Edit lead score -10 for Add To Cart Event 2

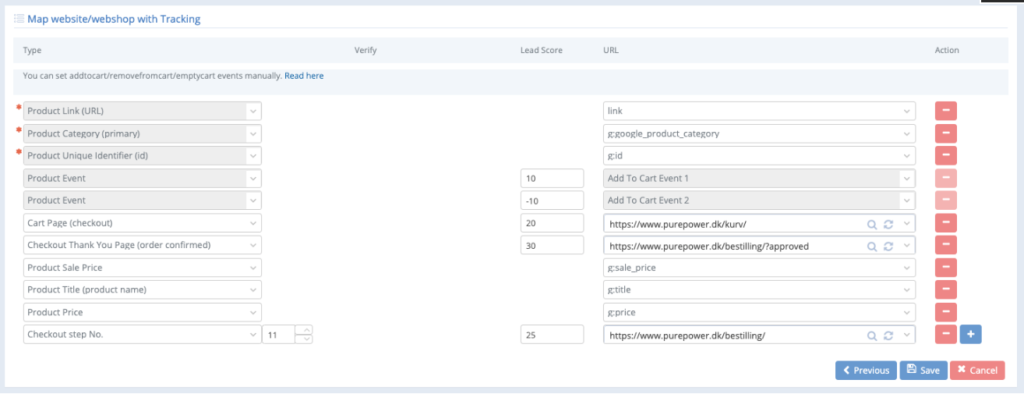coord(552,201)
